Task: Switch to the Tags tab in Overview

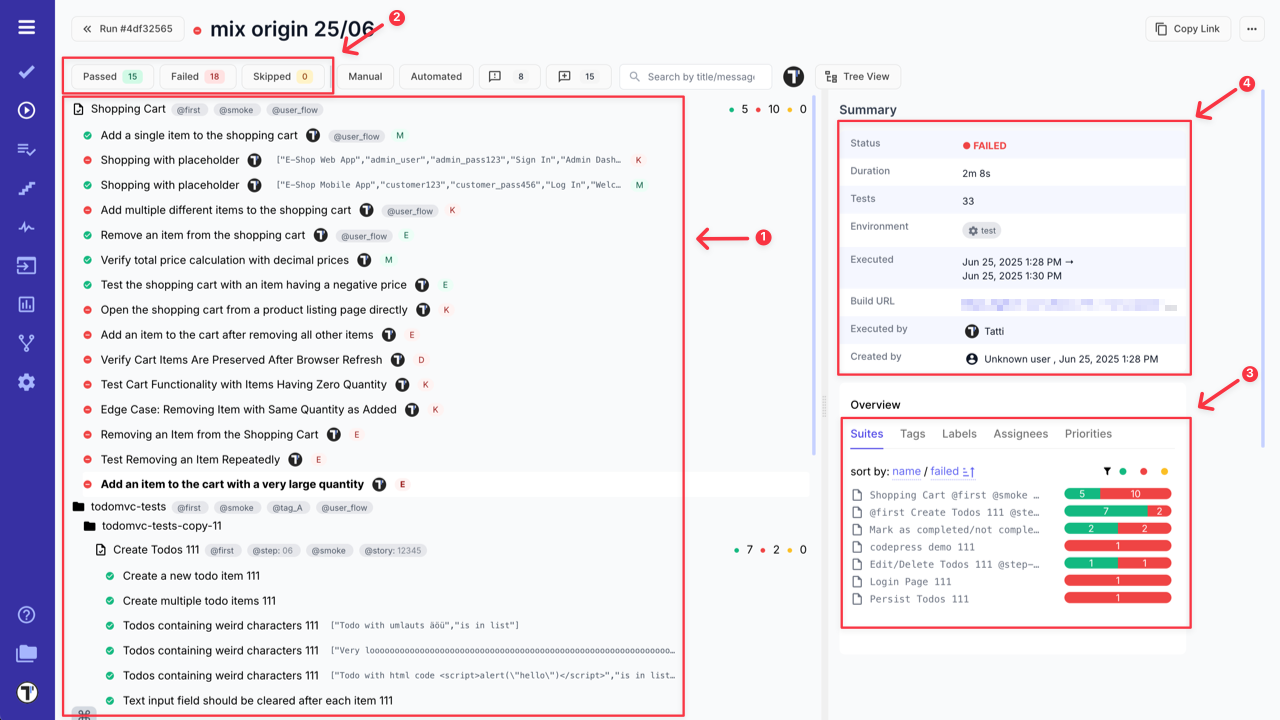Action: point(912,433)
